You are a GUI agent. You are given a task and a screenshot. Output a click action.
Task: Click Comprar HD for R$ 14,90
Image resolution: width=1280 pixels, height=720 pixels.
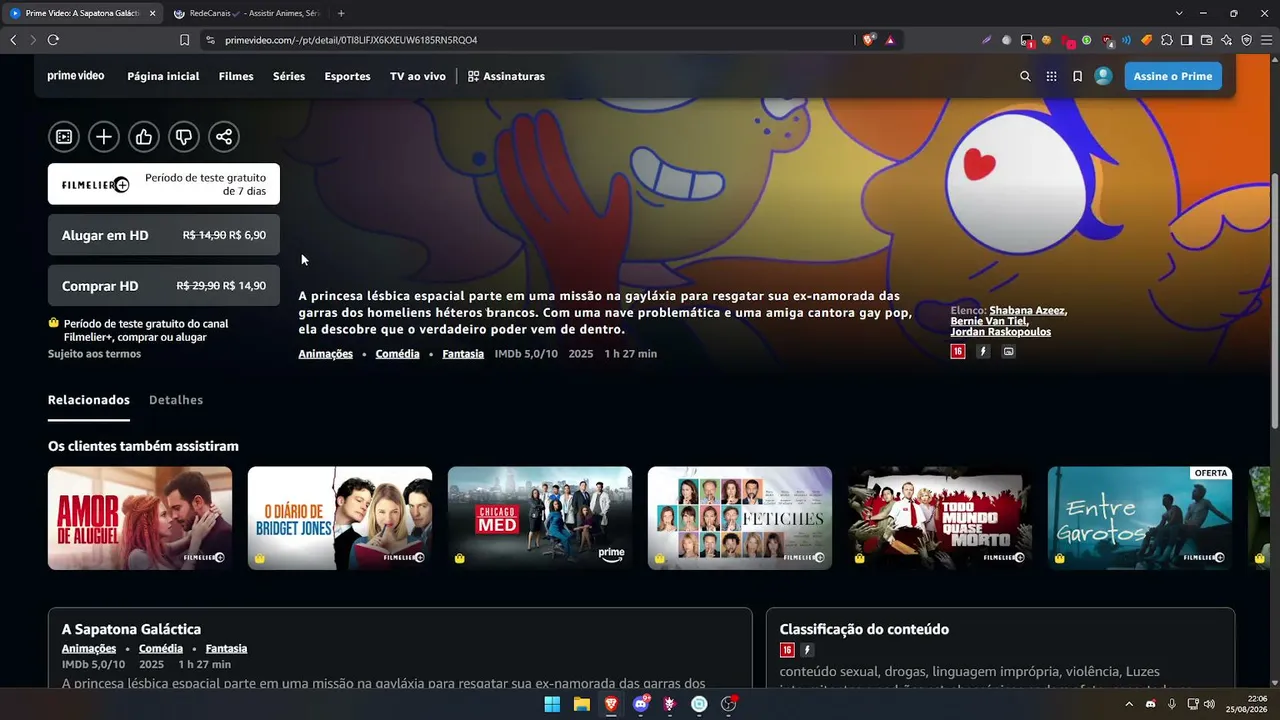point(164,285)
